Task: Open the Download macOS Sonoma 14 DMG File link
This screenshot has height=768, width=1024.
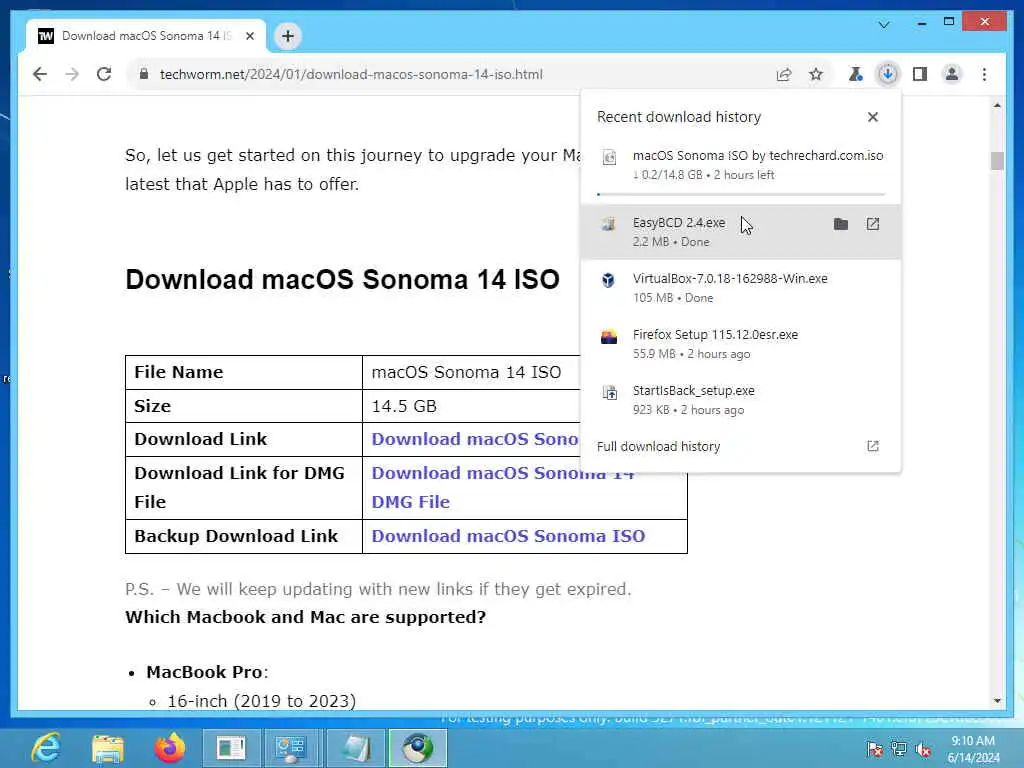Action: (503, 487)
